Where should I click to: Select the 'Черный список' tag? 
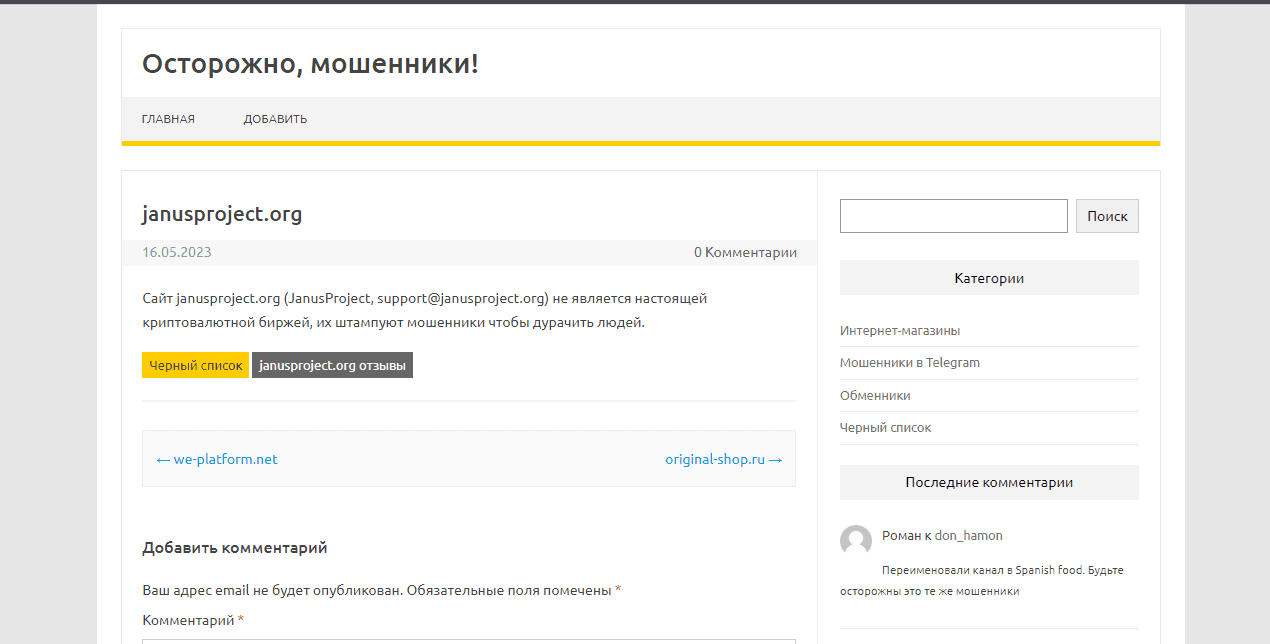(x=195, y=364)
